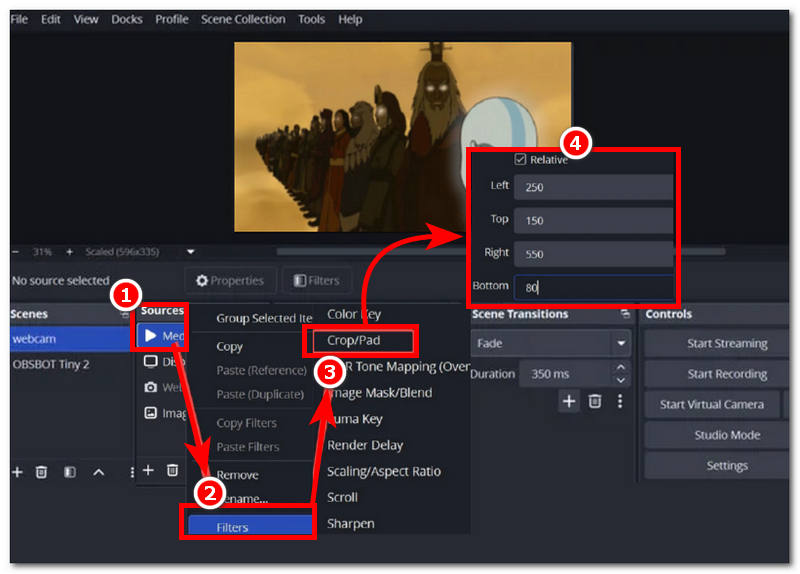800x574 pixels.
Task: Increase transition duration with up arrow
Action: point(620,367)
